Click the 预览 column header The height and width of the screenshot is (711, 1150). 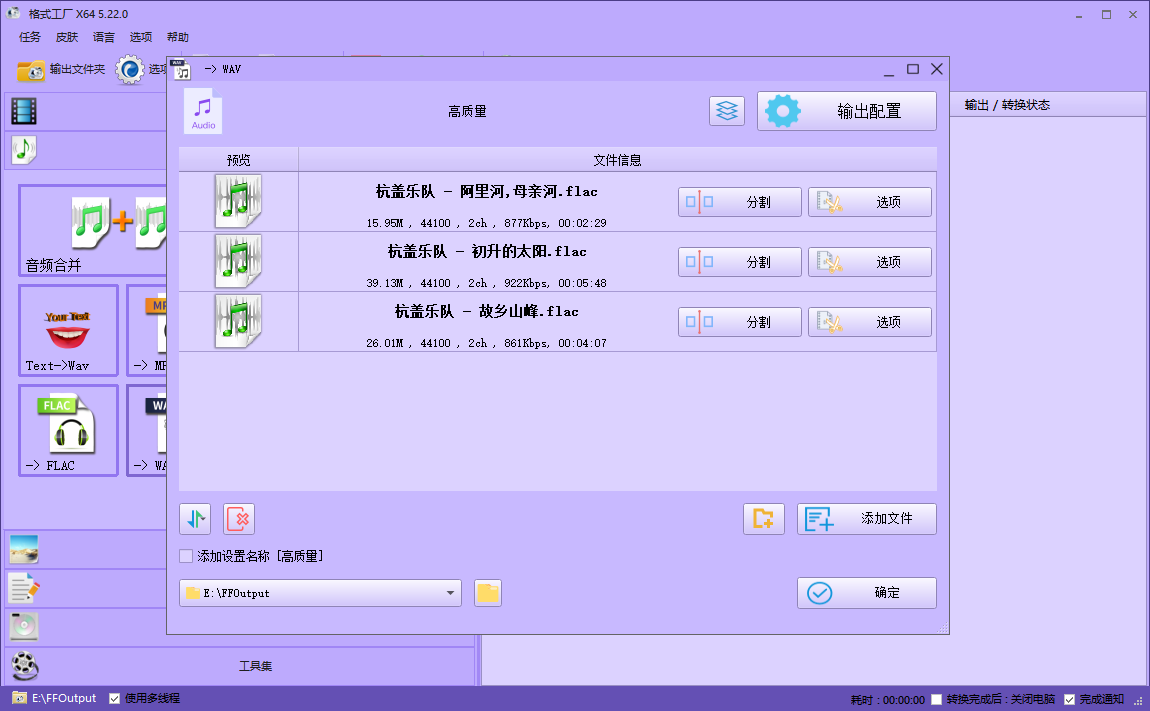pos(238,160)
